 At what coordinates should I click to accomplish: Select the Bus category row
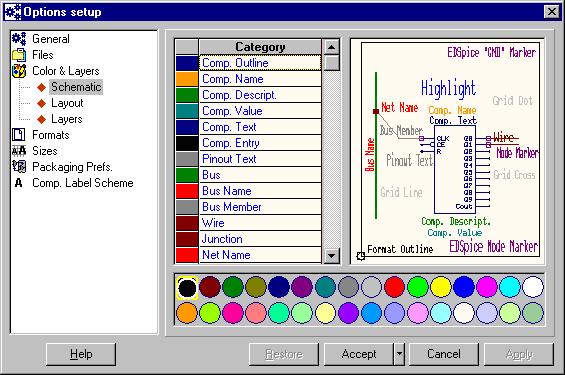point(260,175)
